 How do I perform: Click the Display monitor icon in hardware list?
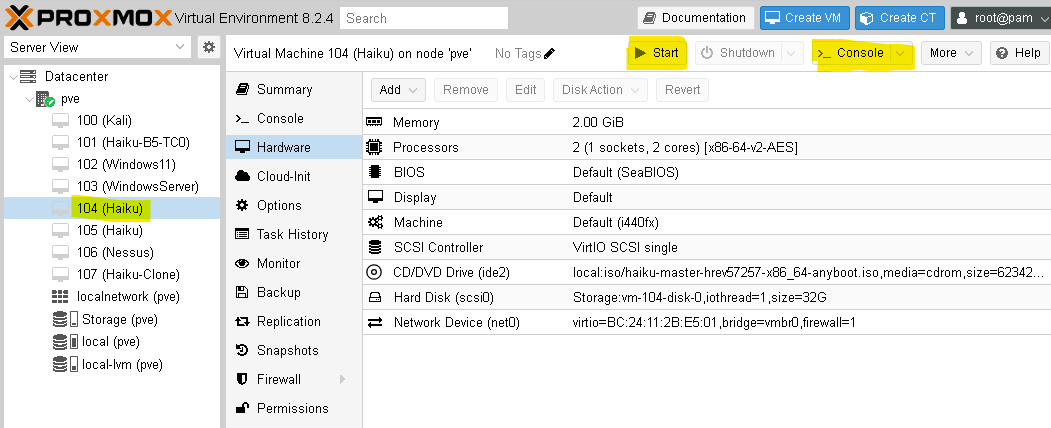tap(375, 197)
